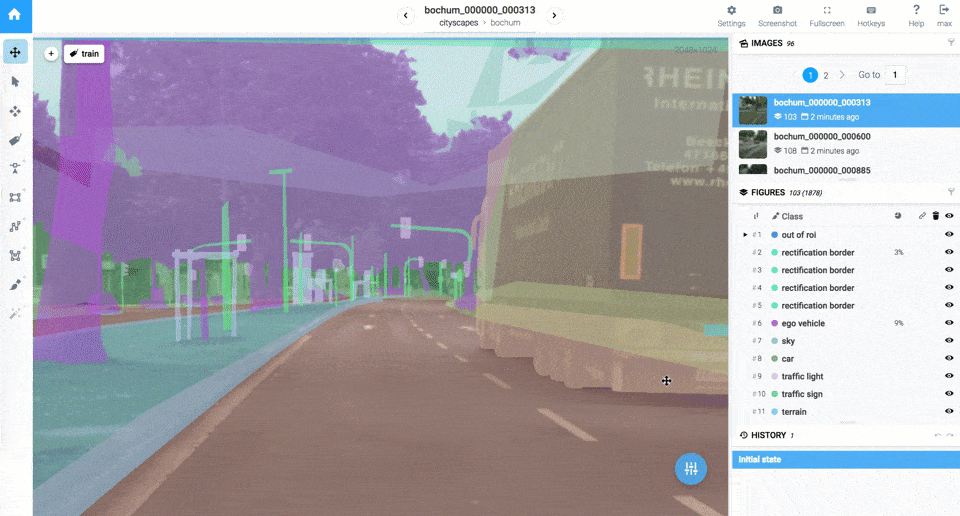Hide rectification border figure #2
The width and height of the screenshot is (960, 516).
[x=949, y=252]
